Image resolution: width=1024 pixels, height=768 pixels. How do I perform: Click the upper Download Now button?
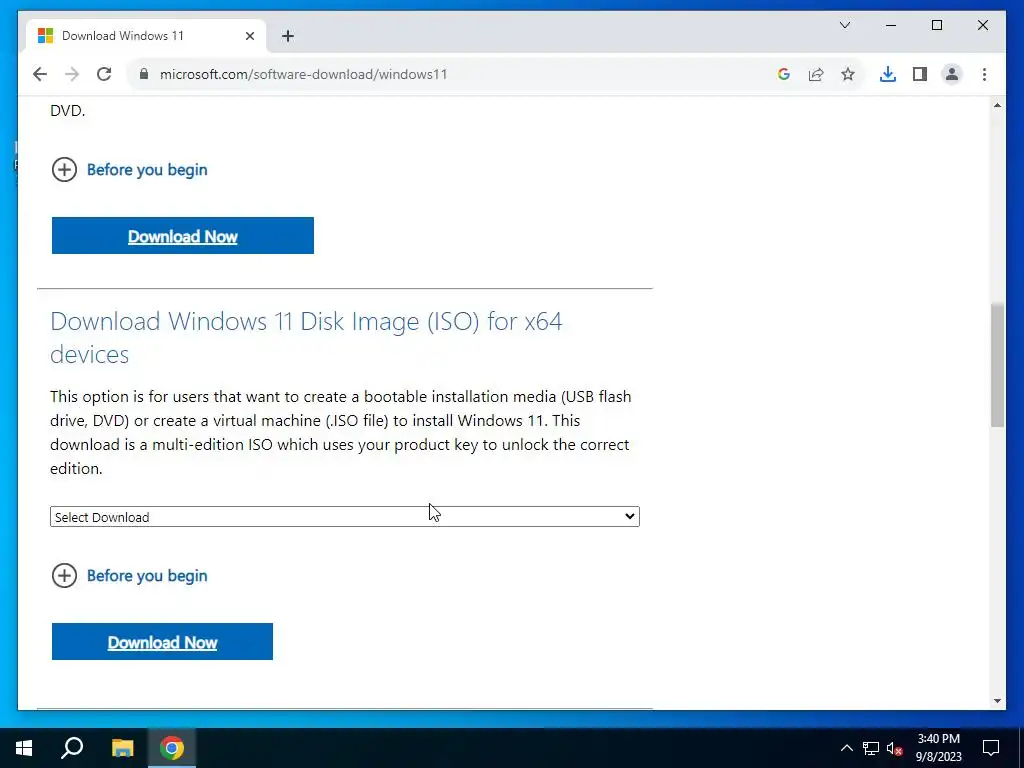click(x=183, y=236)
